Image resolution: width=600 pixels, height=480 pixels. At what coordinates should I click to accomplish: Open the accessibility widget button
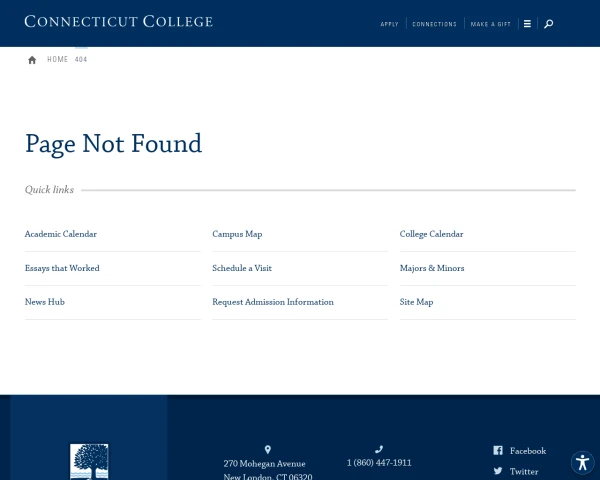coord(582,462)
